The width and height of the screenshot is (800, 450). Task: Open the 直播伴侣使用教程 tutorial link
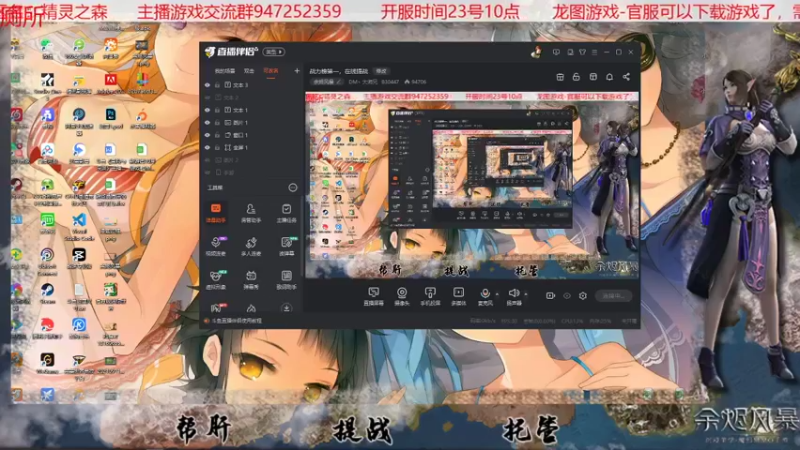coord(234,321)
